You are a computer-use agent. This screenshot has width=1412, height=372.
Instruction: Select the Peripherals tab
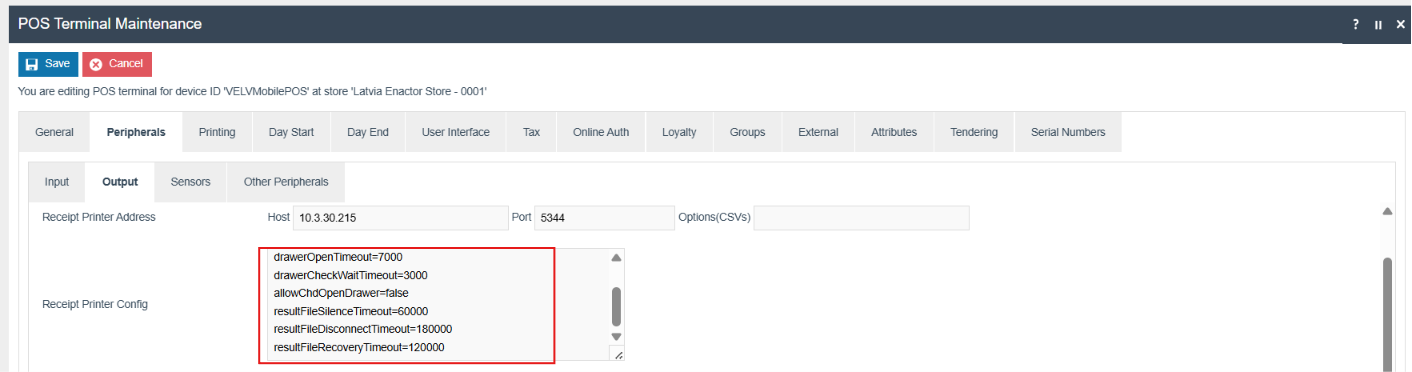(136, 132)
